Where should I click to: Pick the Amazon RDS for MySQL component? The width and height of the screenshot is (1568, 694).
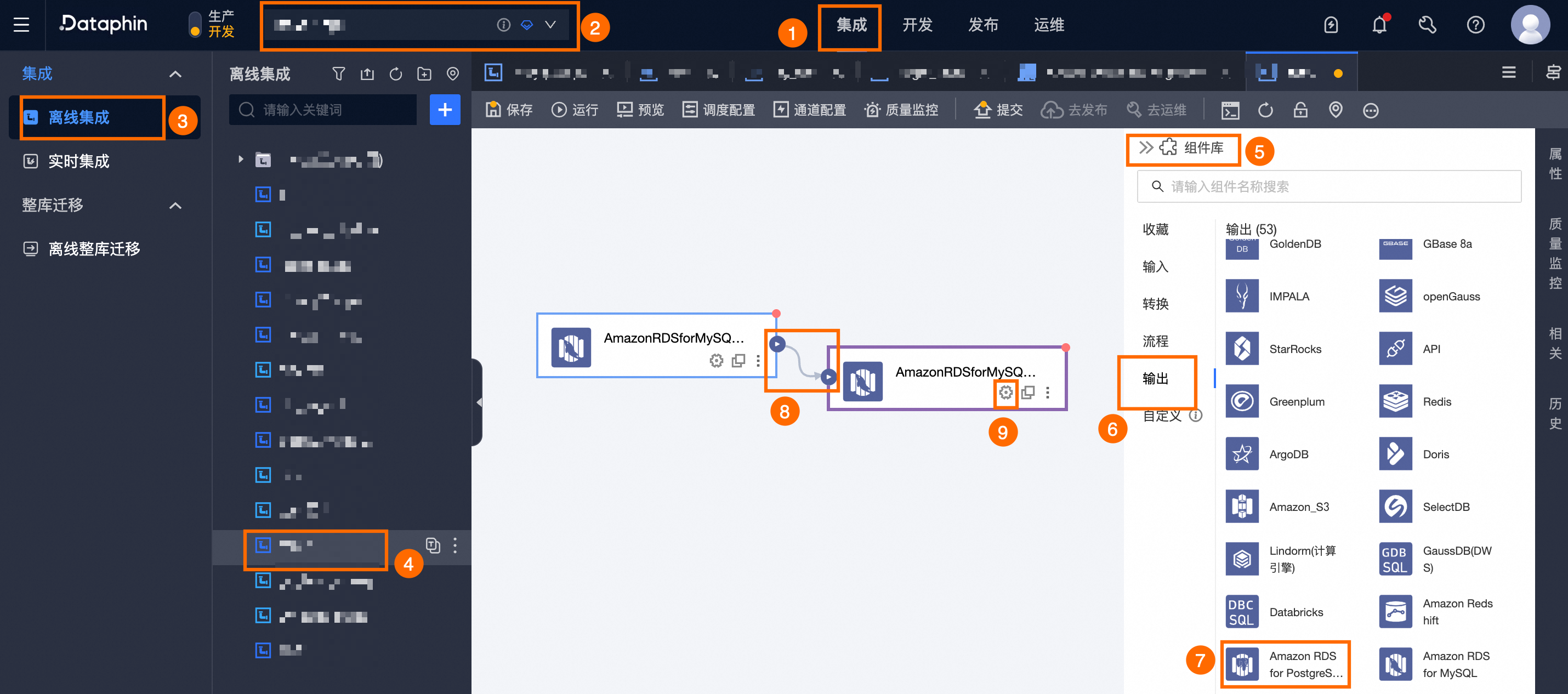tap(1435, 664)
